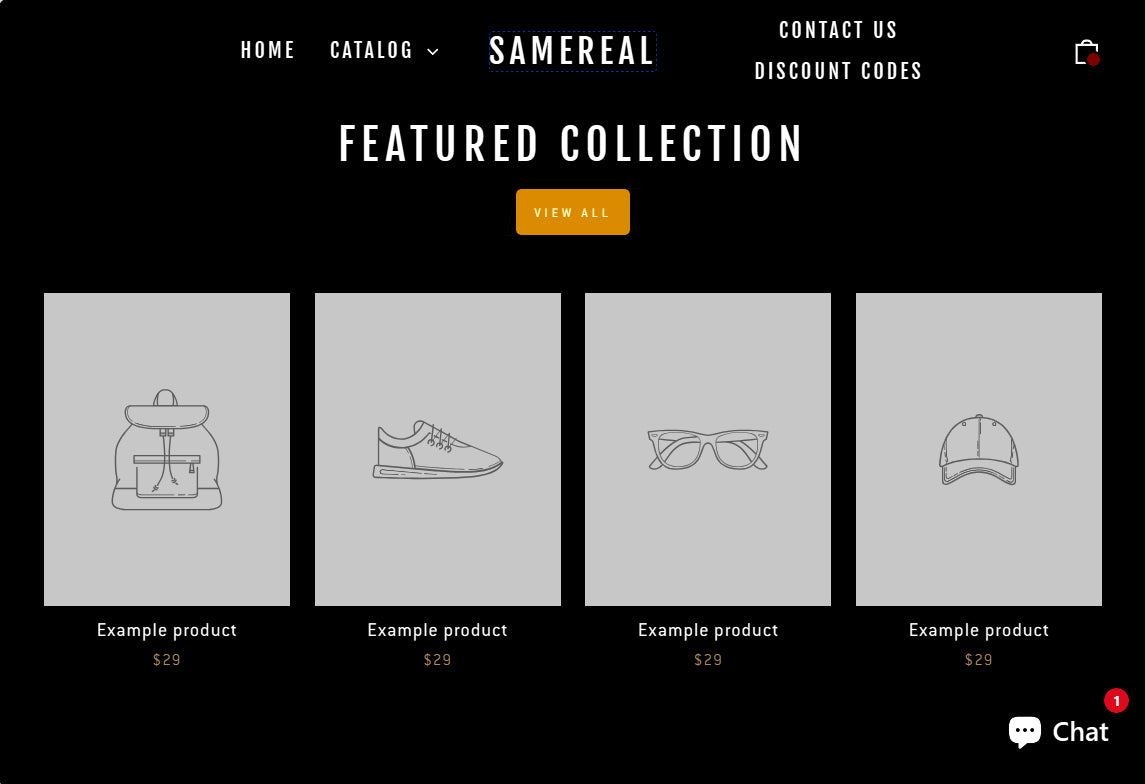
Task: Open Example product title under sunglasses
Action: click(708, 630)
